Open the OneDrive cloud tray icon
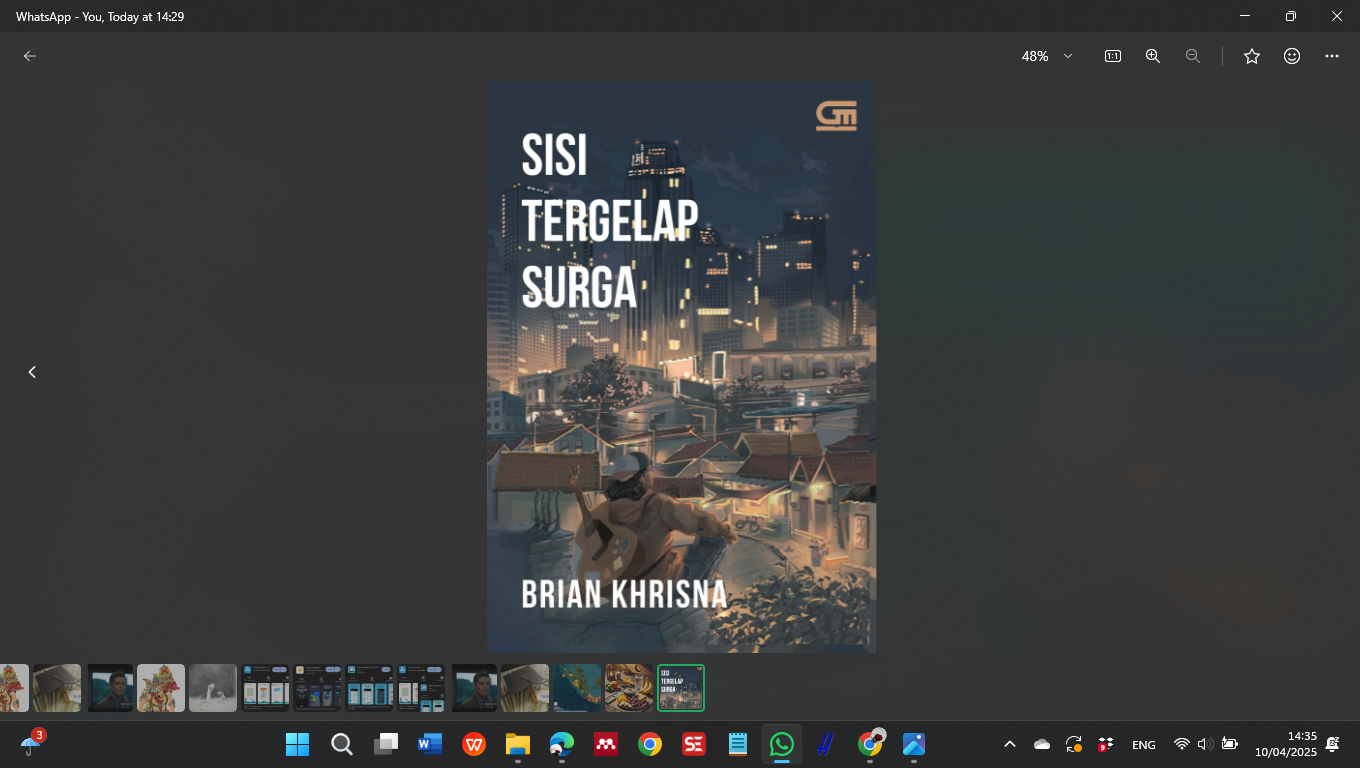Image resolution: width=1360 pixels, height=768 pixels. pyautogui.click(x=1042, y=744)
